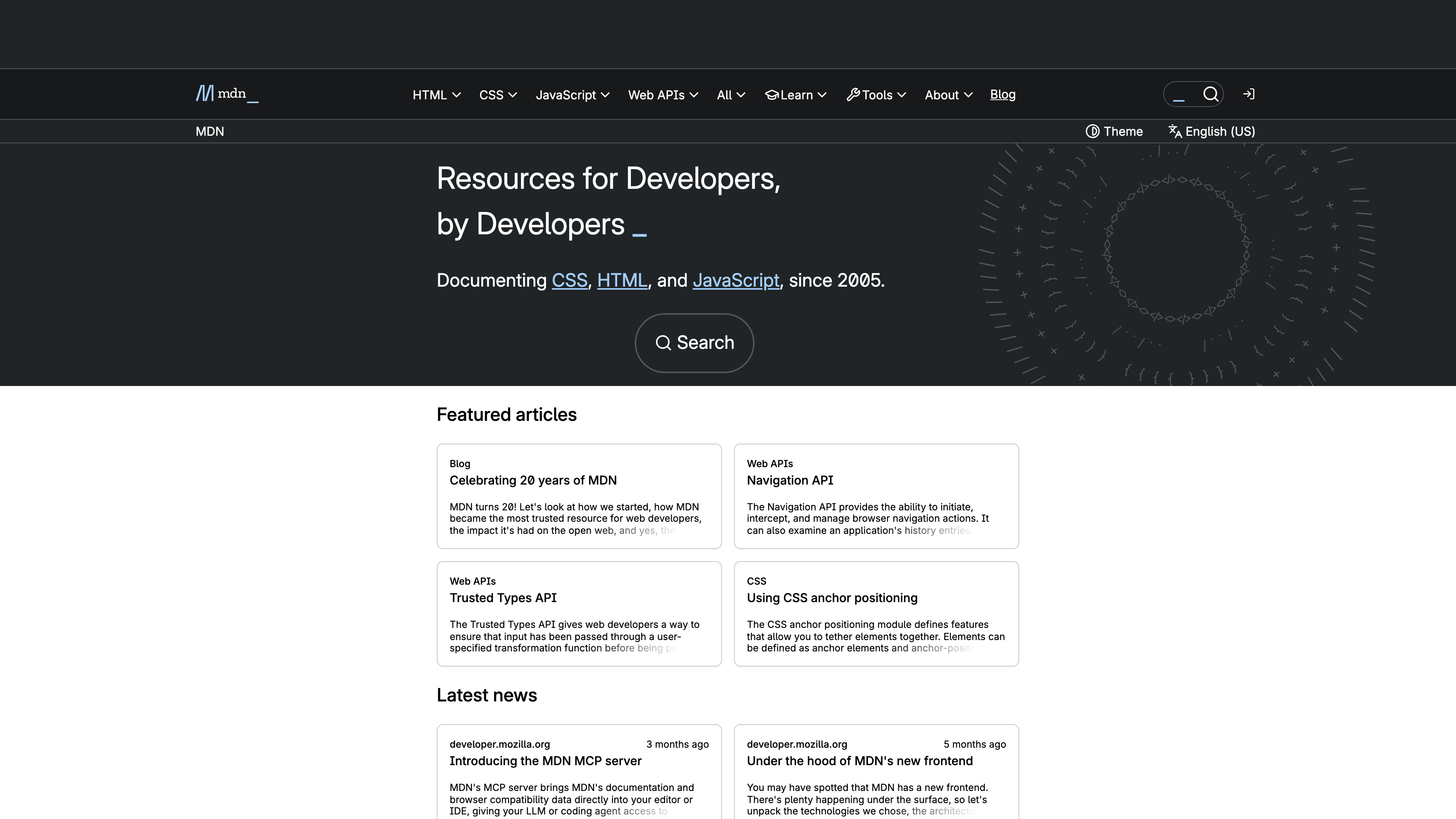Open Using CSS anchor positioning article
The image size is (1456, 819).
point(832,598)
